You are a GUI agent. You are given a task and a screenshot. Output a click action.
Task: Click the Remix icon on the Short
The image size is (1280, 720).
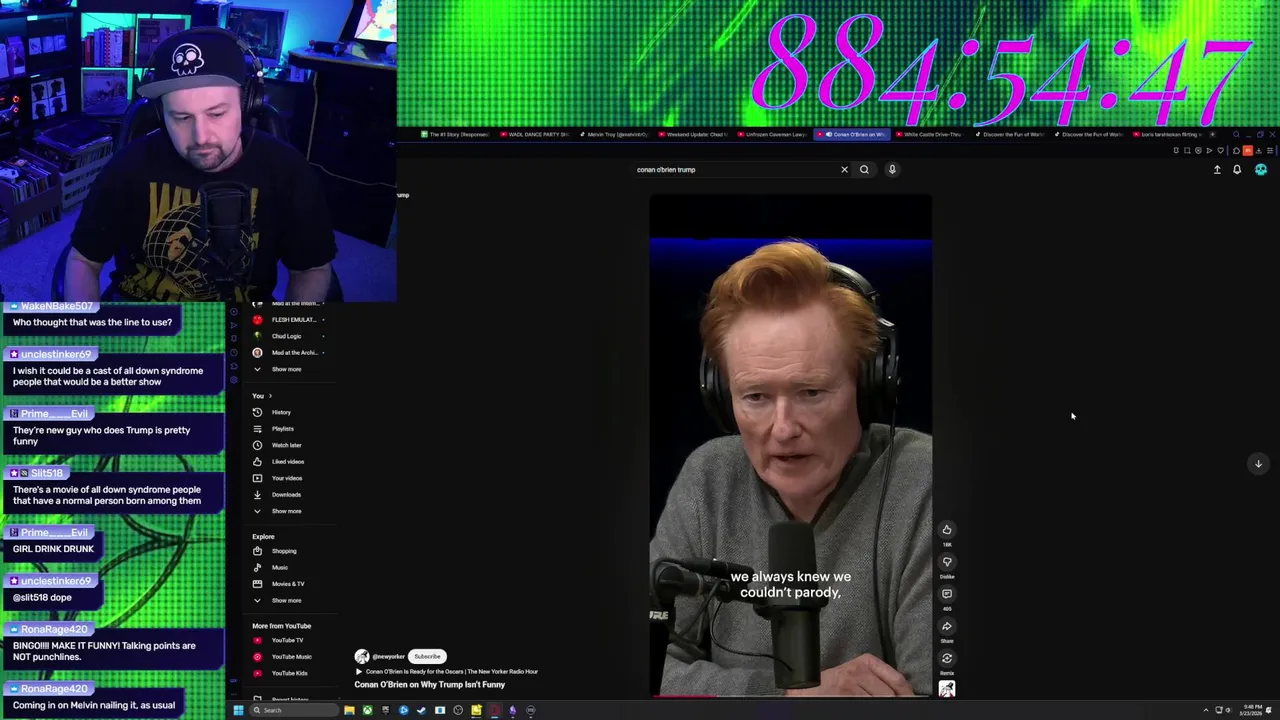[947, 659]
